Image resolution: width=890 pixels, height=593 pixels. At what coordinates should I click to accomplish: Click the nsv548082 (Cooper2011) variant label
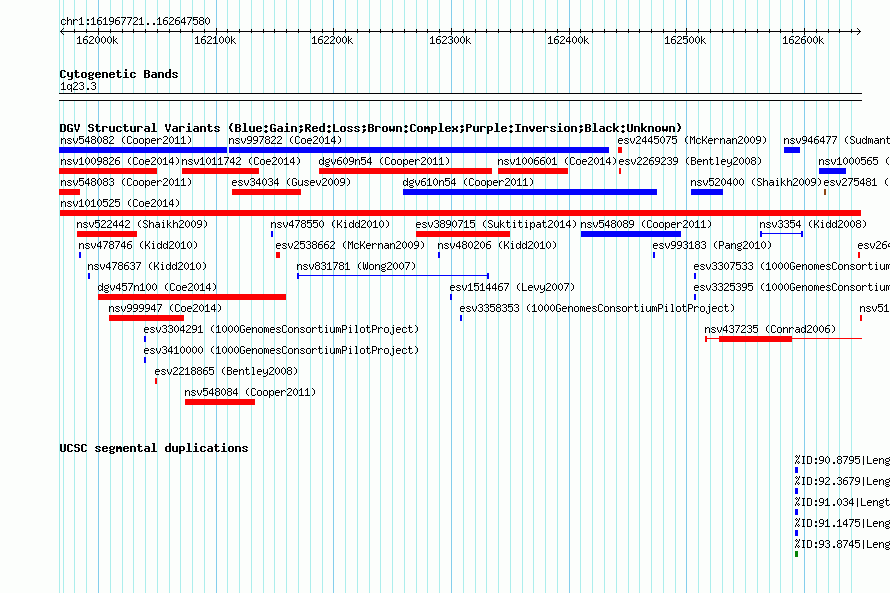point(126,140)
